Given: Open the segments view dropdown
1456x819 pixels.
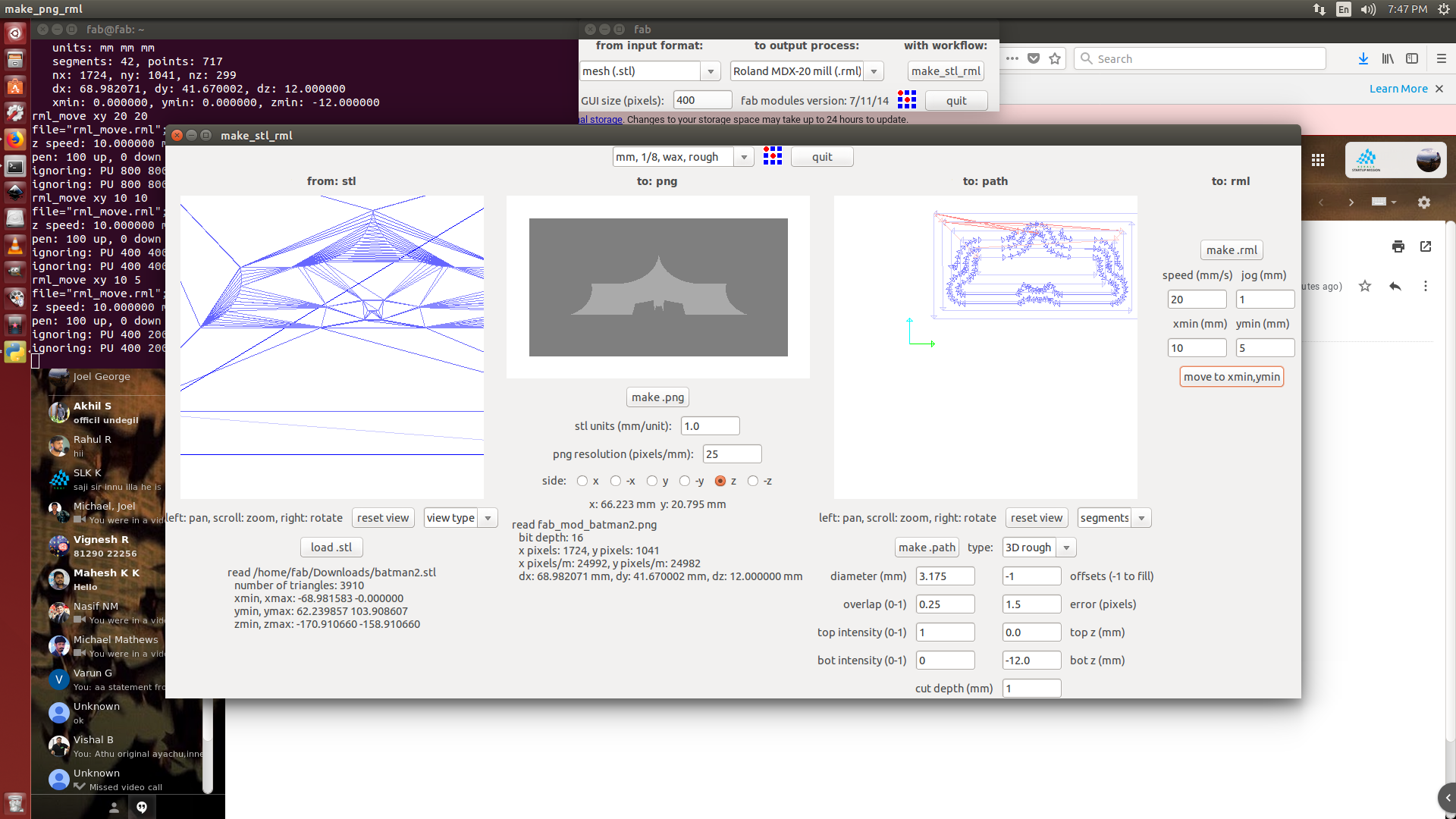Looking at the screenshot, I should [1141, 518].
